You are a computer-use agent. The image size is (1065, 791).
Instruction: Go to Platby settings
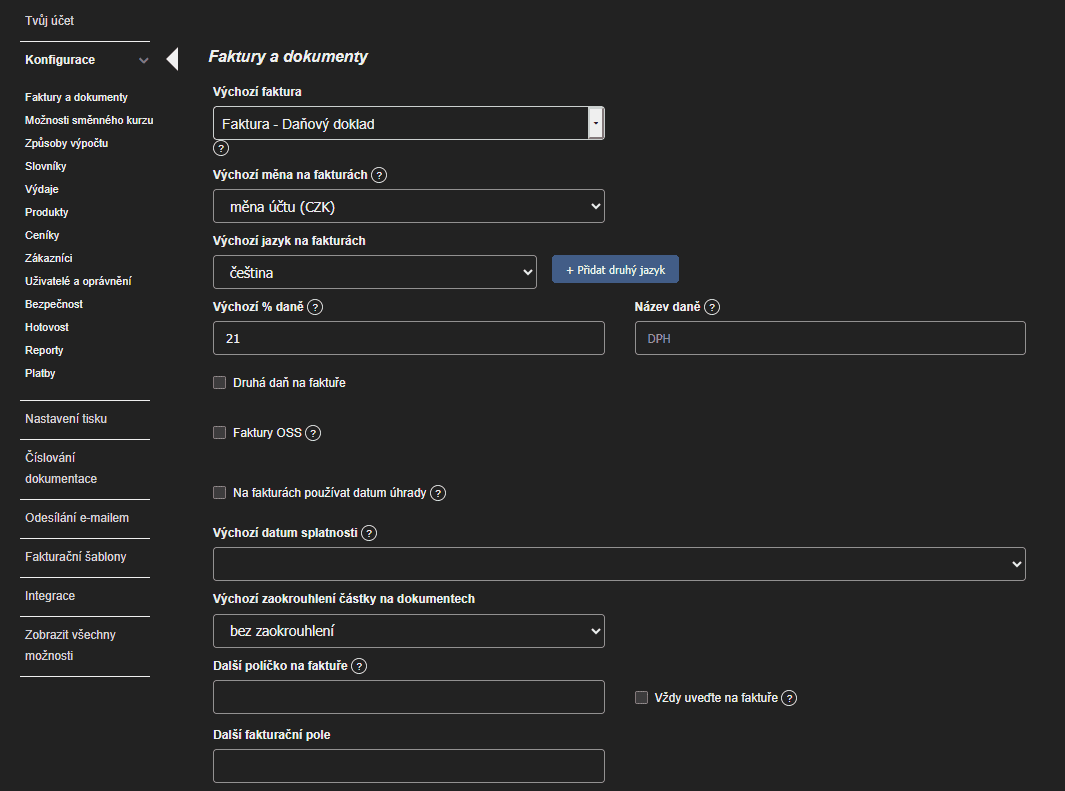coord(40,373)
